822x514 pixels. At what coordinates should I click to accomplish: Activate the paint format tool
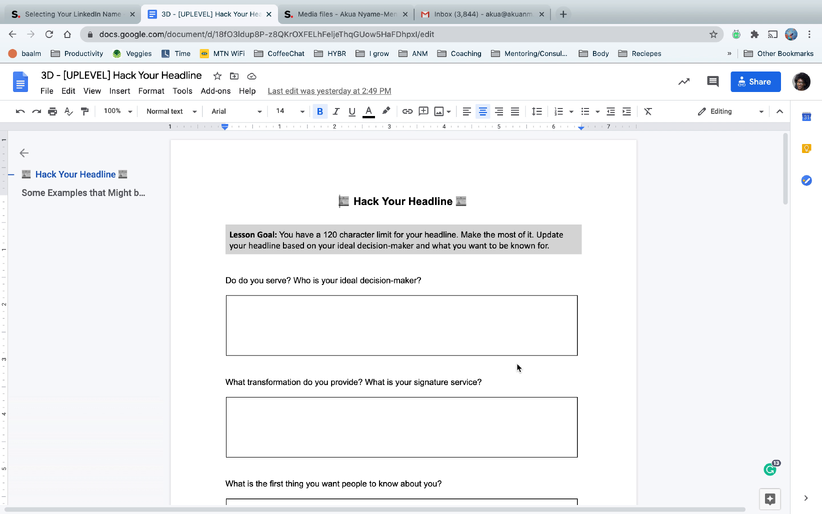(x=84, y=111)
